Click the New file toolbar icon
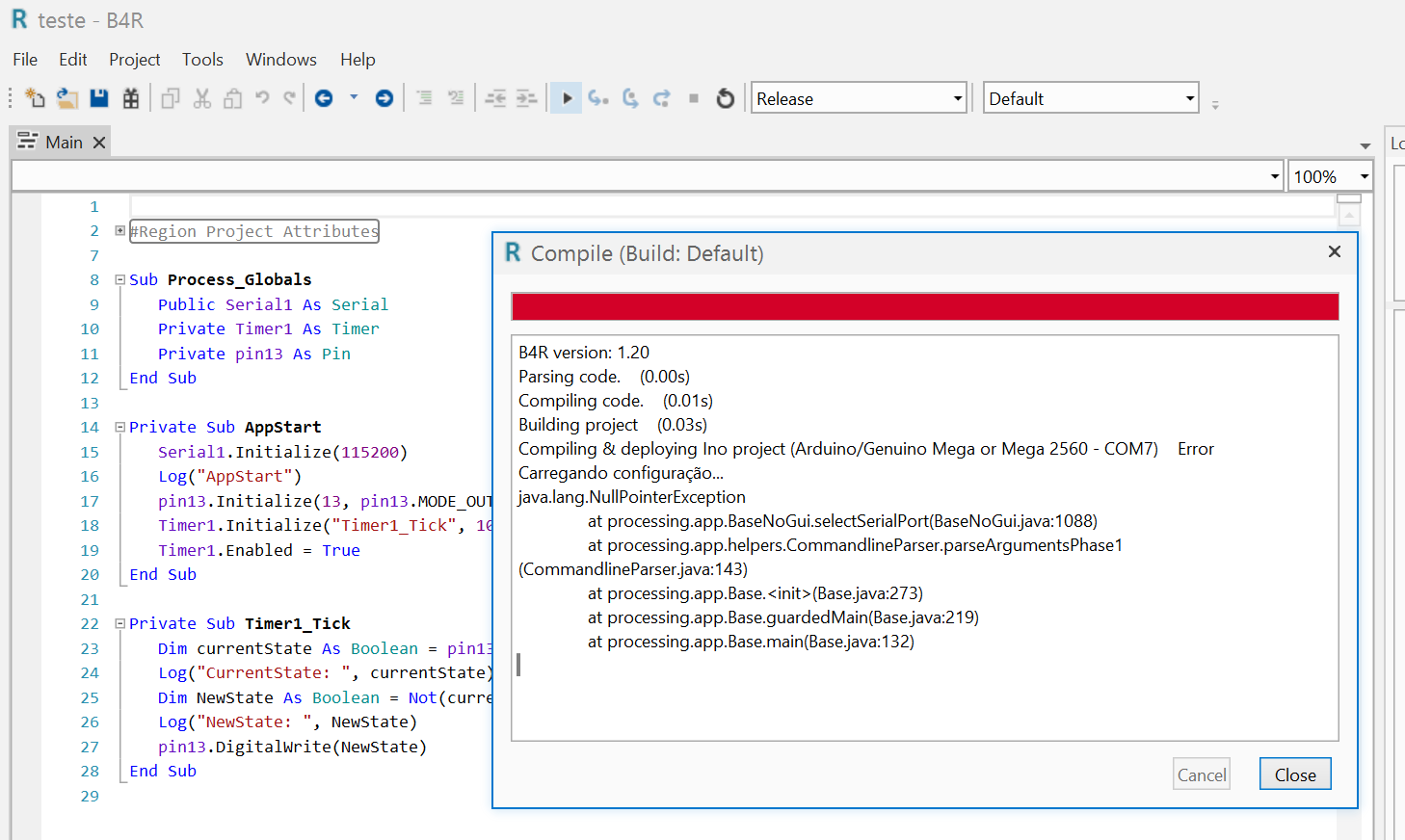Image resolution: width=1405 pixels, height=840 pixels. pyautogui.click(x=35, y=98)
